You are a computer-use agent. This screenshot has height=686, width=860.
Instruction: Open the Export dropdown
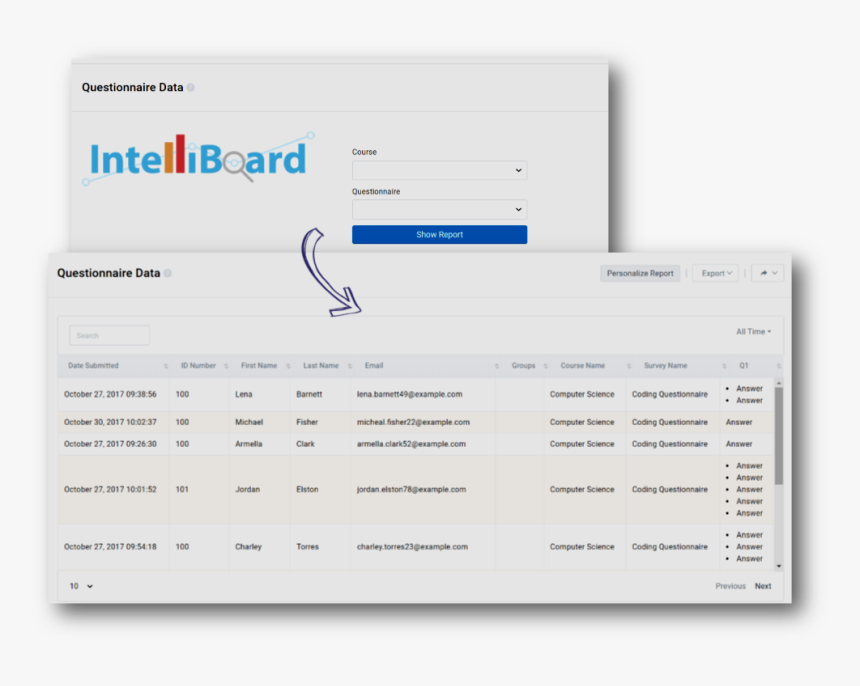716,273
